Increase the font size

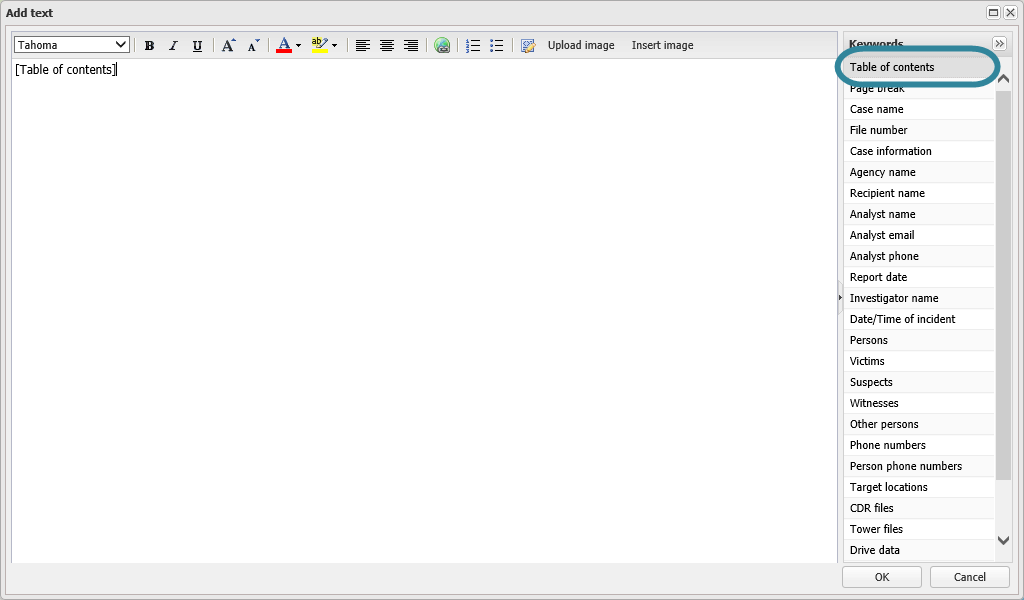pos(229,46)
